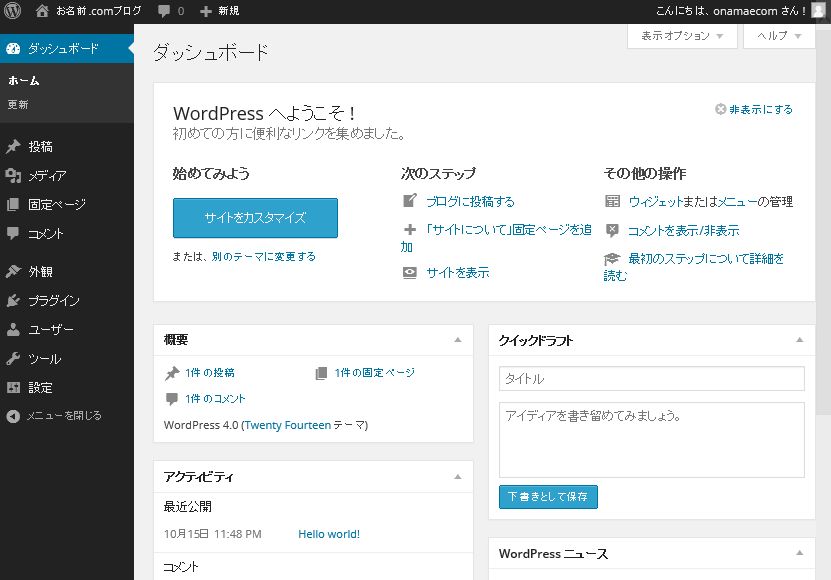The image size is (831, 580).
Task: Open 設定 menu in sidebar
Action: click(67, 388)
